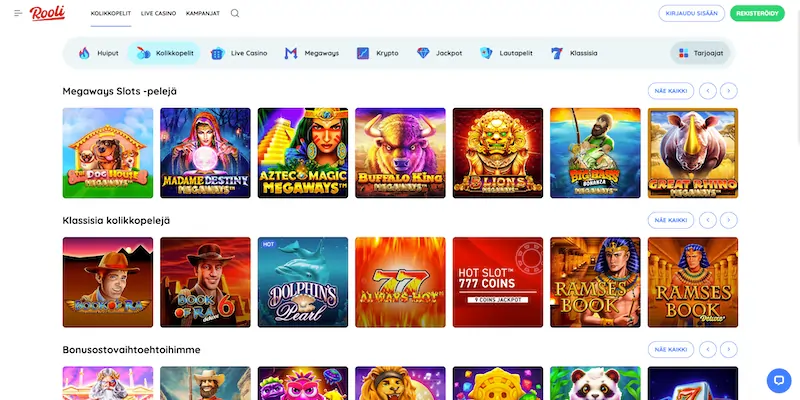Open Book of Ra 6 Deluxe game

pos(205,282)
